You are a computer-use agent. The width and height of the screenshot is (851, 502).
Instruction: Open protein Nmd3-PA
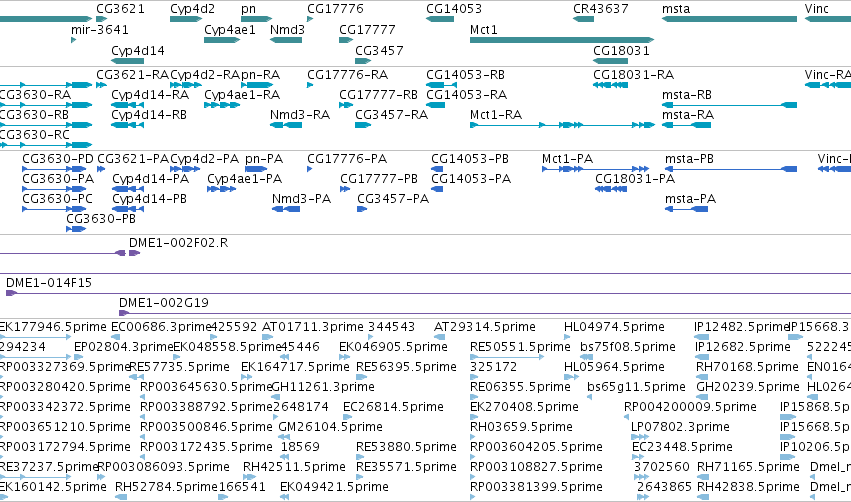[x=301, y=199]
